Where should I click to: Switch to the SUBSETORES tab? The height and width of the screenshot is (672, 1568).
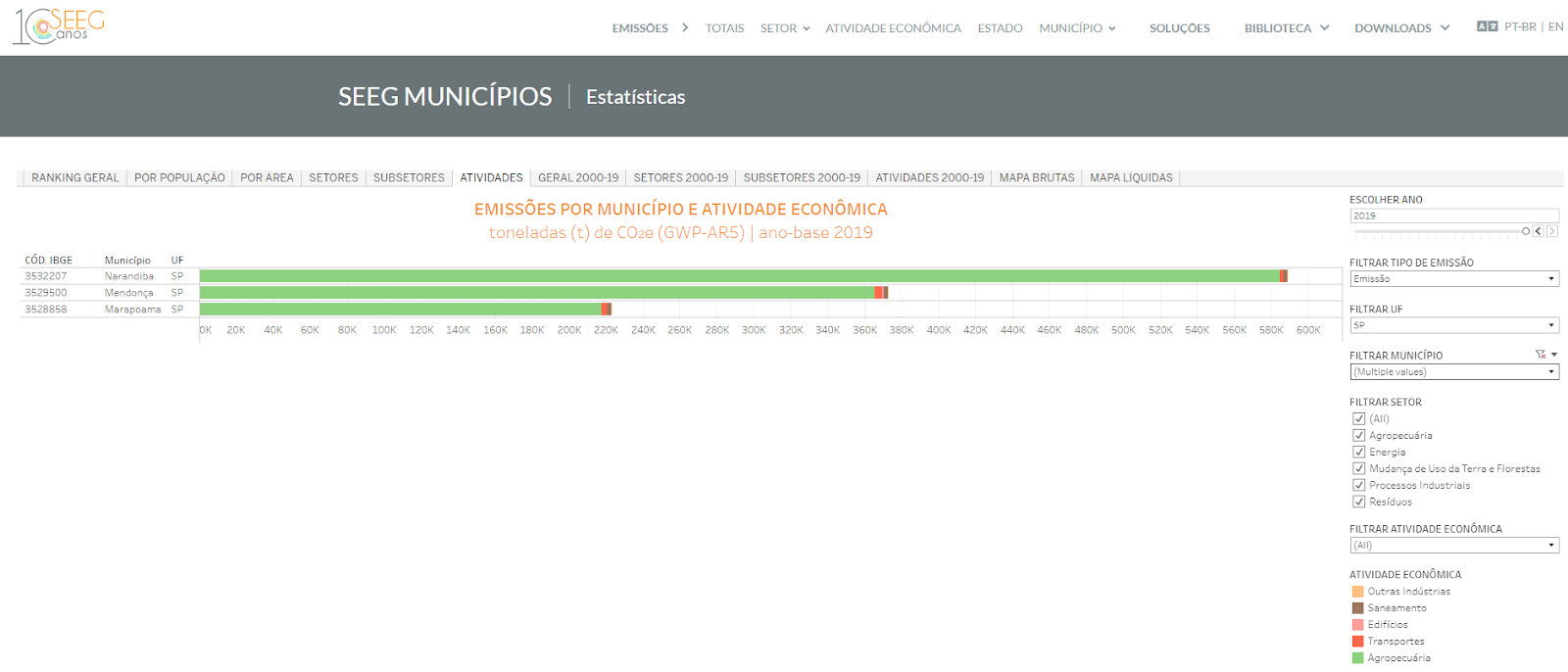409,177
